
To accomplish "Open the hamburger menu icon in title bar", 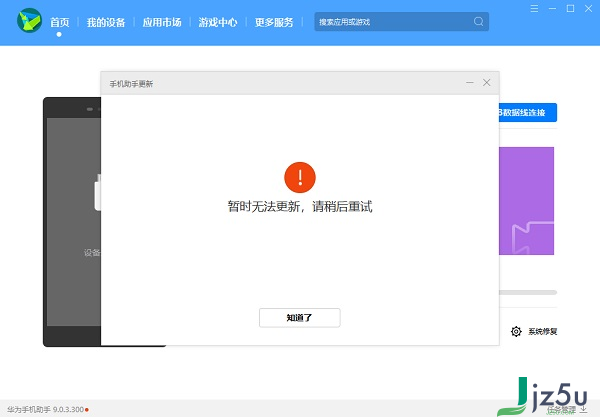I will (x=534, y=8).
